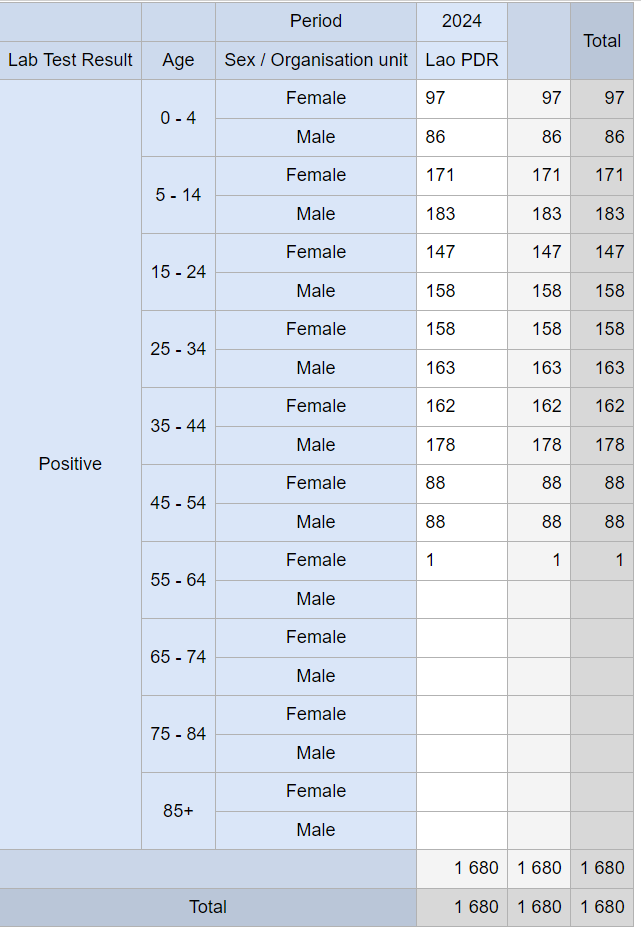Image resolution: width=641 pixels, height=927 pixels.
Task: Click the 65 - 74 age group label
Action: 178,657
